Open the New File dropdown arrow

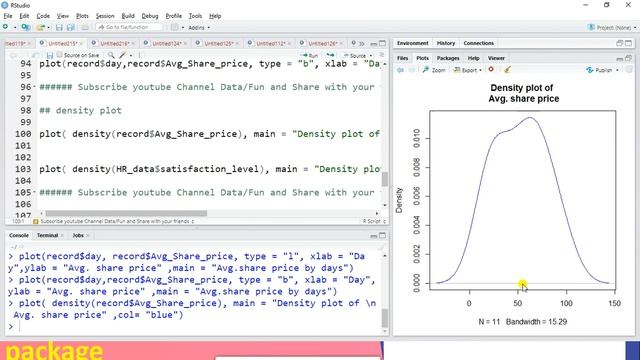point(15,27)
